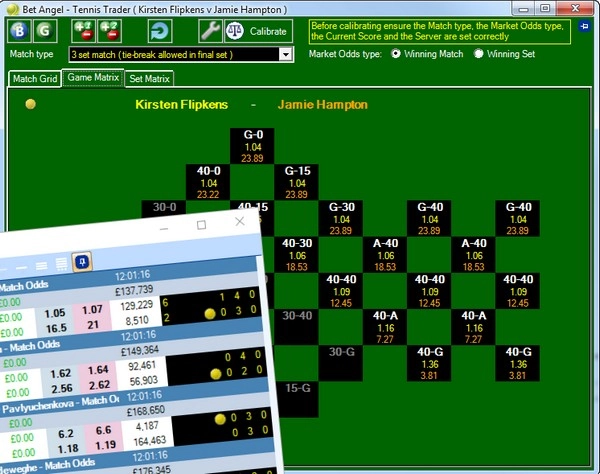Viewport: 600px width, 474px height.
Task: Select the 30-G matrix cell
Action: tap(341, 363)
